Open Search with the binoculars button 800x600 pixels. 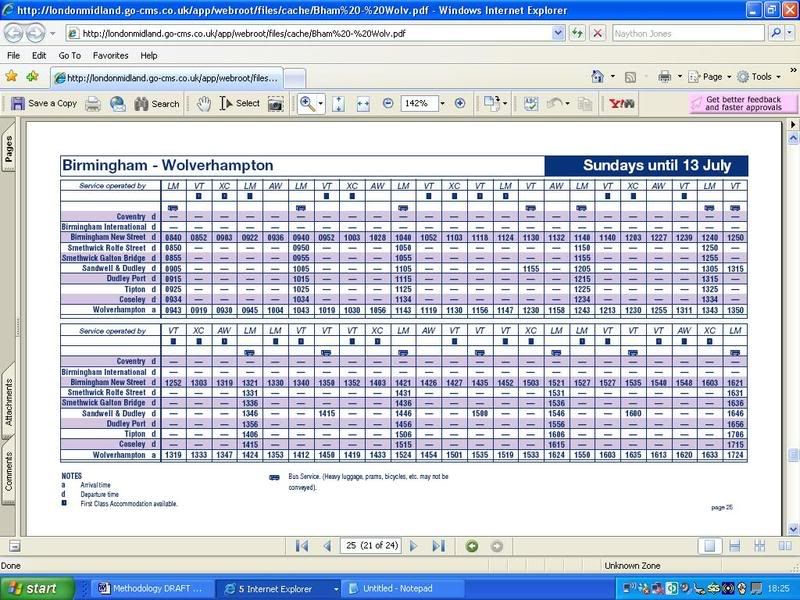[157, 104]
